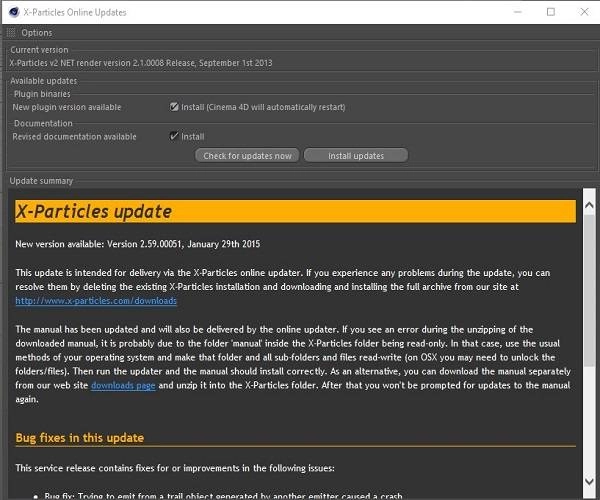Click the Cinema 4D app icon in title bar
The image size is (600, 500).
point(14,12)
